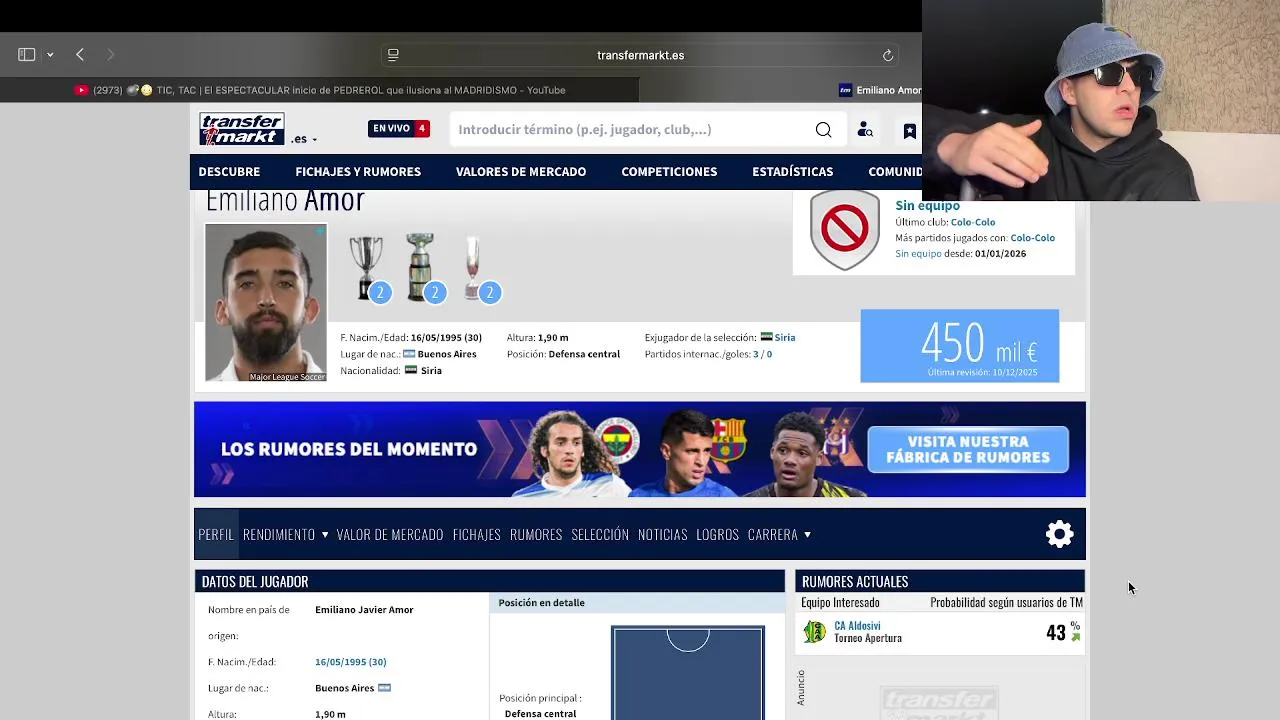Image resolution: width=1280 pixels, height=720 pixels.
Task: Open COMPETICIONES menu
Action: click(x=669, y=172)
